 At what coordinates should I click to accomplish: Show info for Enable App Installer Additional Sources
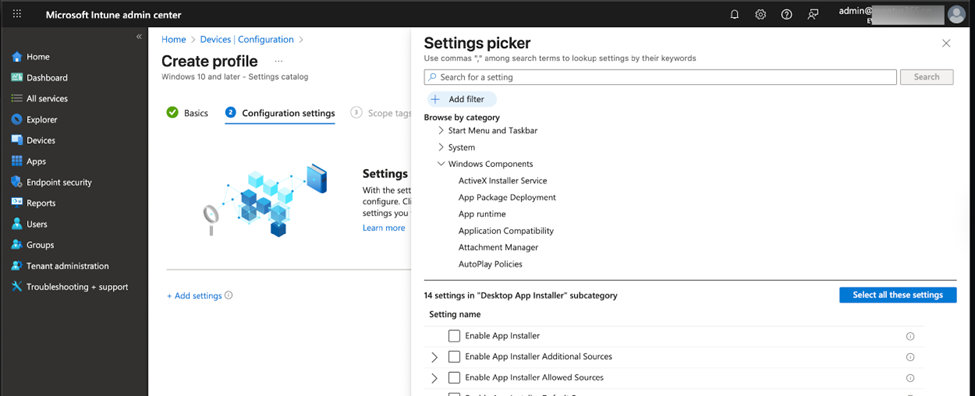click(910, 357)
